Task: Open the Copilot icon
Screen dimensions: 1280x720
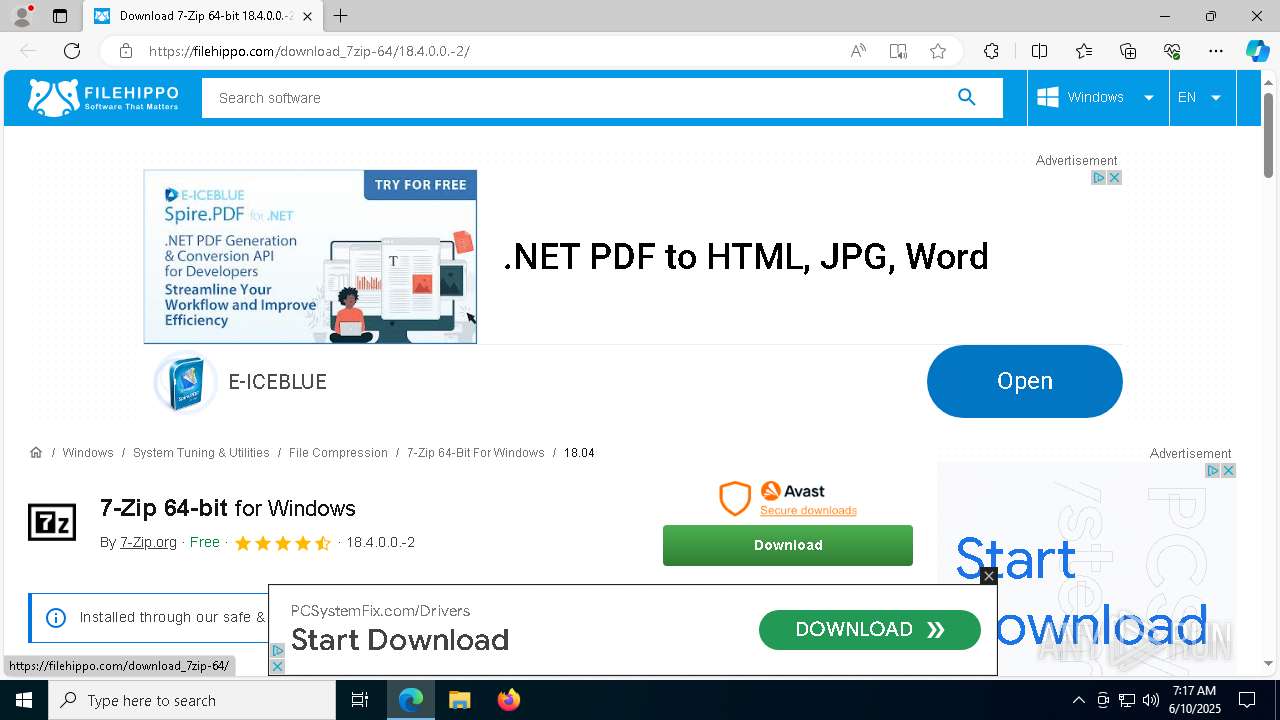Action: tap(1257, 51)
